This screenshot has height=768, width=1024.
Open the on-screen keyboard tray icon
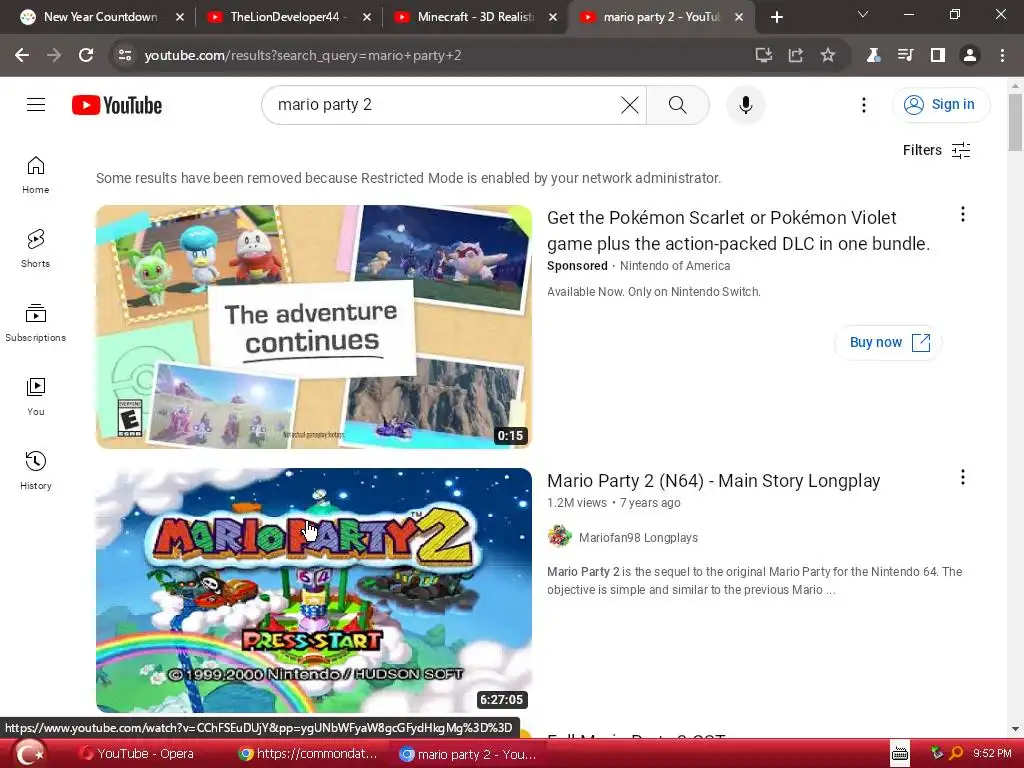[900, 754]
